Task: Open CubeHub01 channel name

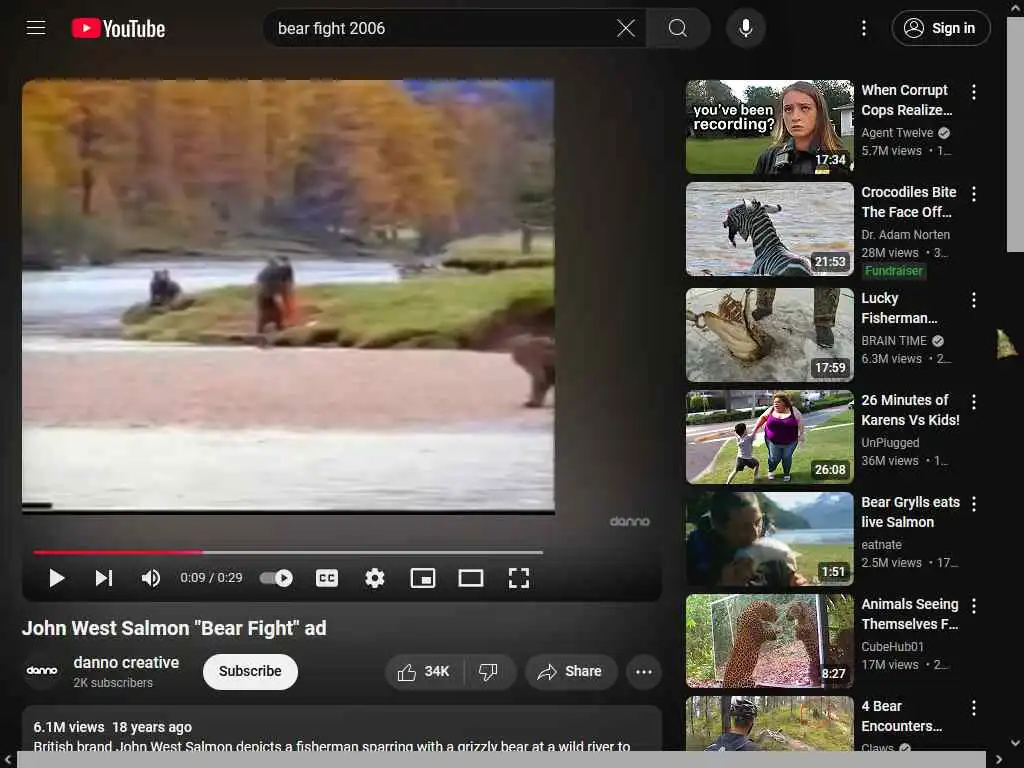Action: point(892,647)
